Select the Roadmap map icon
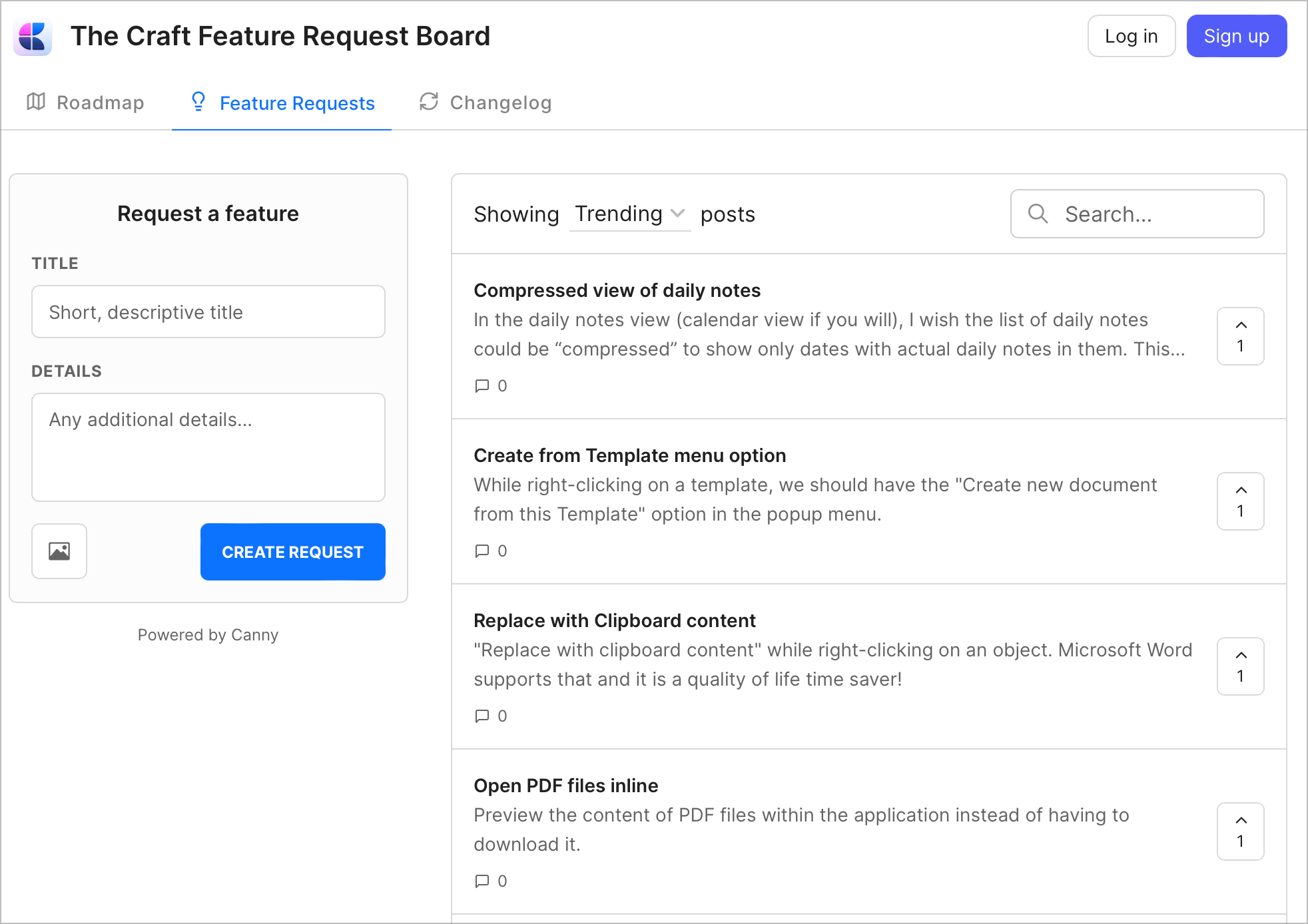The width and height of the screenshot is (1308, 924). point(37,102)
